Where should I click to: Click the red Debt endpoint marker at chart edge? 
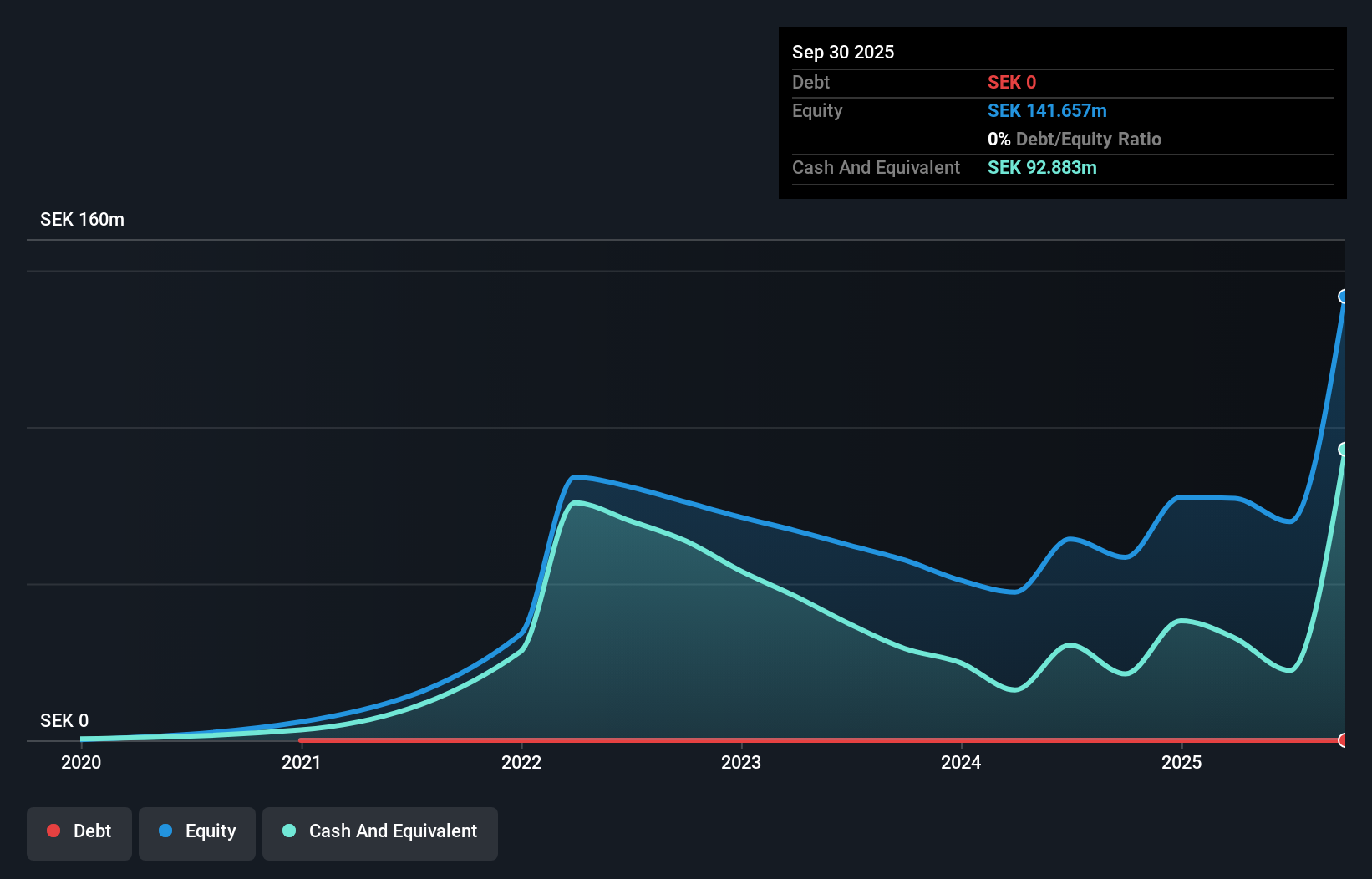click(x=1342, y=740)
